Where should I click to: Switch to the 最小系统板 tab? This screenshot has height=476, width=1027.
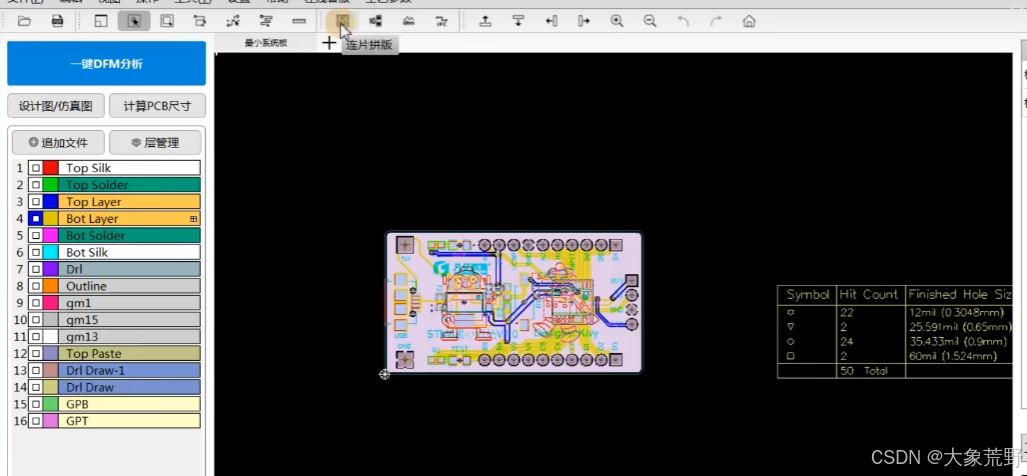point(266,43)
